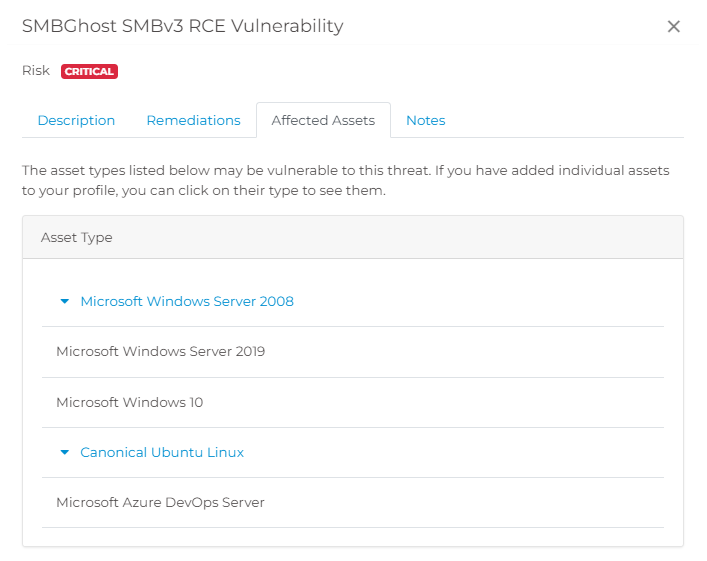The image size is (707, 561).
Task: Click the SMBGhost SMBv3 RCE Vulnerability title
Action: click(183, 26)
